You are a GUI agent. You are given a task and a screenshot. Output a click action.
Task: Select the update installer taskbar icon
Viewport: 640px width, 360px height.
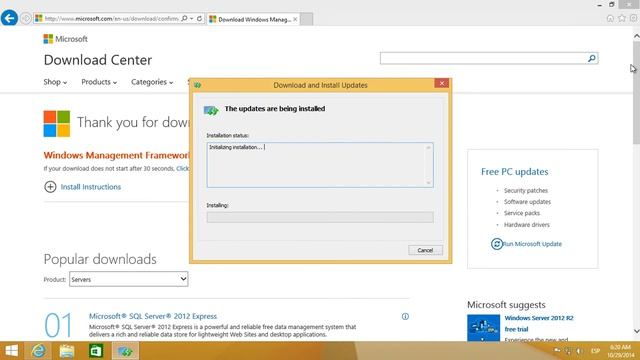pyautogui.click(x=125, y=351)
